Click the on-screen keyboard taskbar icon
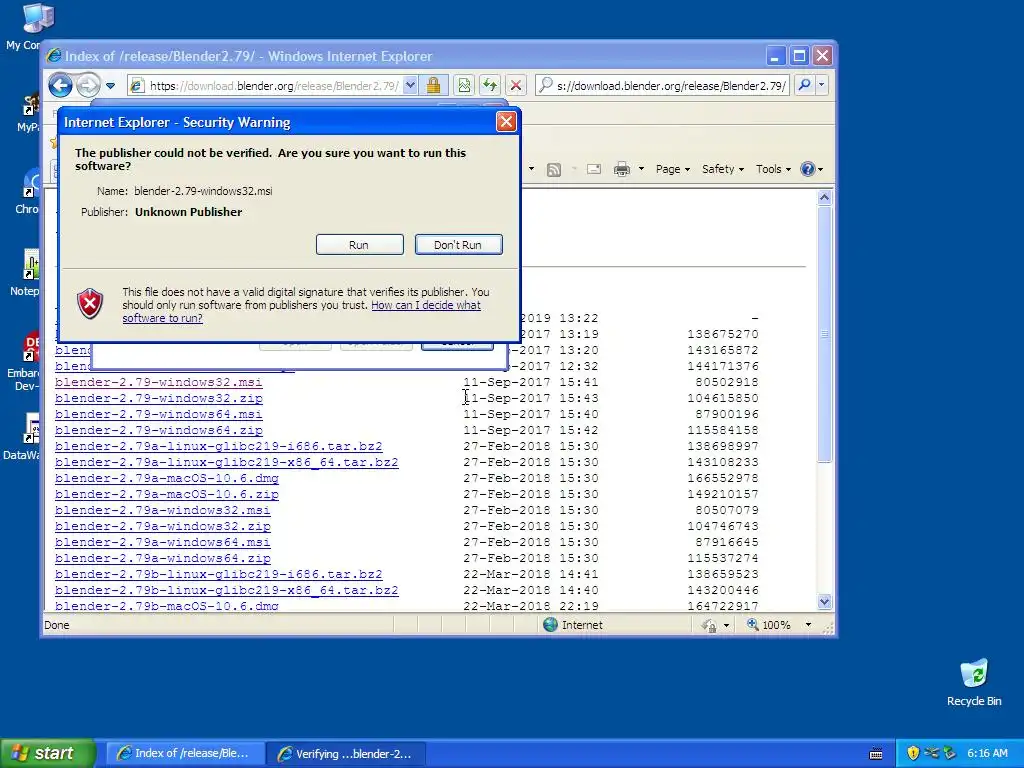Viewport: 1024px width, 768px height. click(876, 754)
